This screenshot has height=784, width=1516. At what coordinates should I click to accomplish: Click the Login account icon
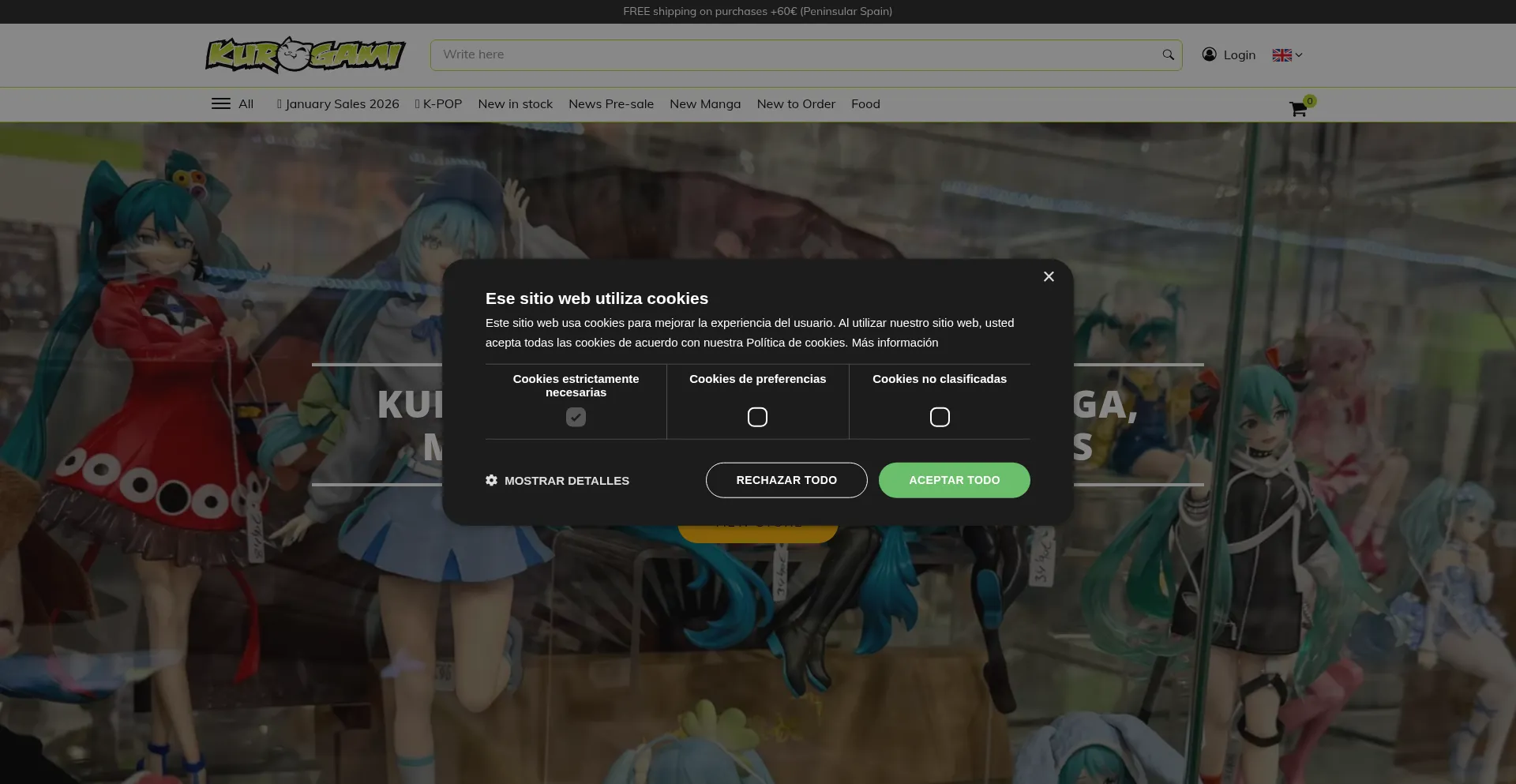click(x=1210, y=54)
